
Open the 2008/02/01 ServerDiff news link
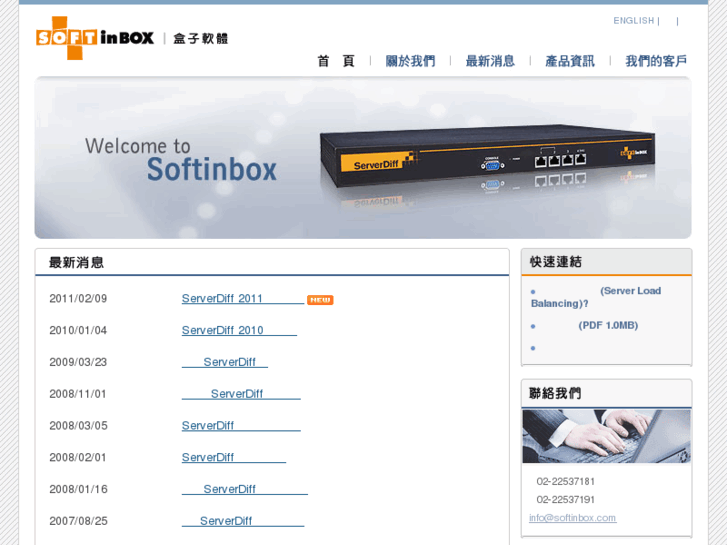[x=234, y=457]
